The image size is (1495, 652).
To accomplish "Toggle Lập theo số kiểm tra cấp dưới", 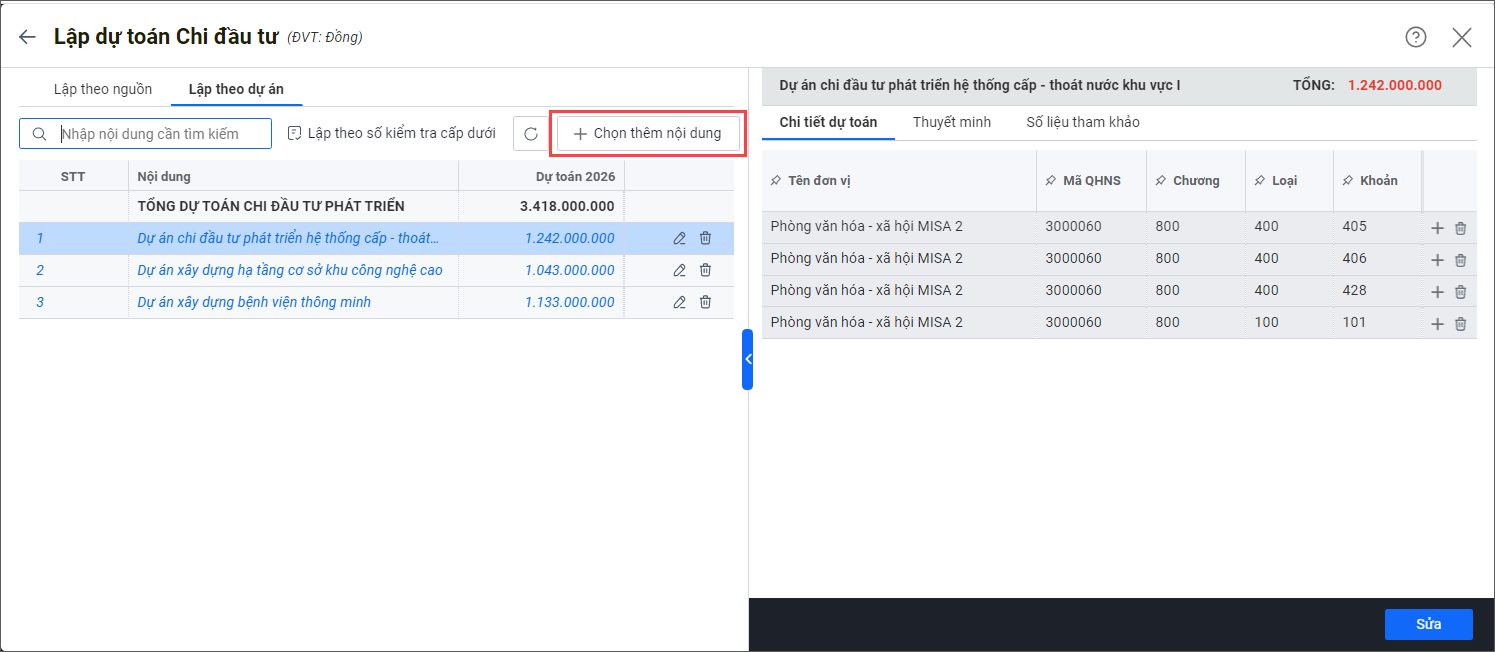I will click(391, 133).
